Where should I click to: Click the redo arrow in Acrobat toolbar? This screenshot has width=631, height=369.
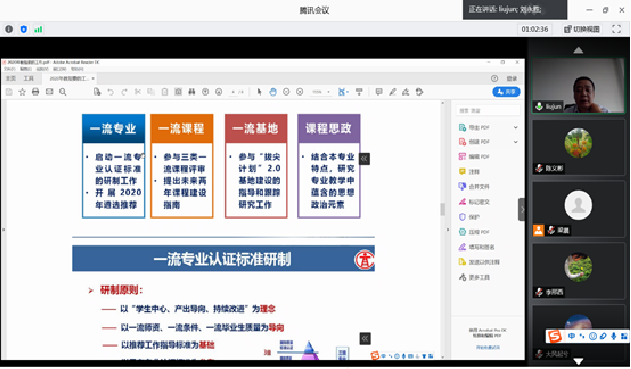pyautogui.click(x=124, y=92)
